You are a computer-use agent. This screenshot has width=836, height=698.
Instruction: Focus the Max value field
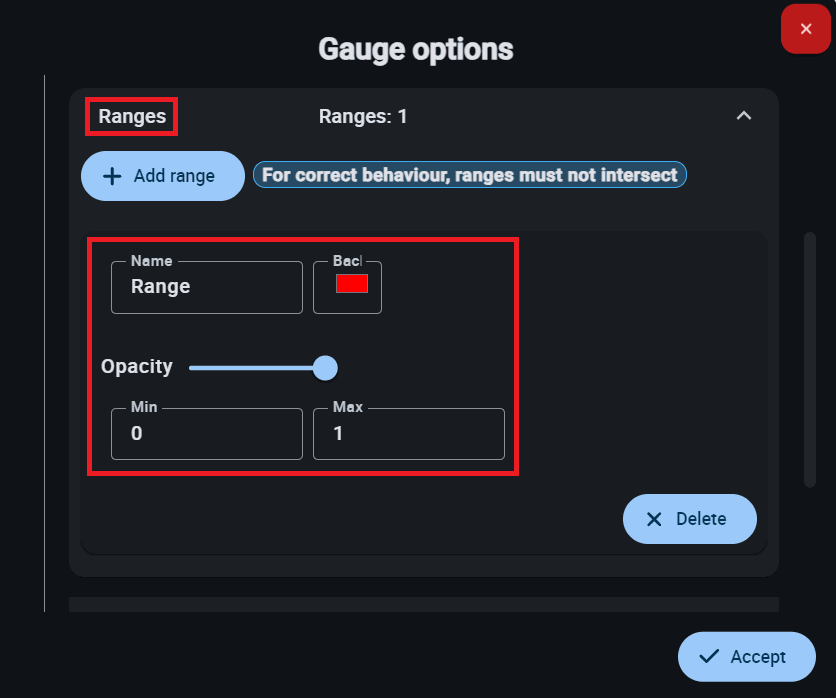click(x=408, y=434)
